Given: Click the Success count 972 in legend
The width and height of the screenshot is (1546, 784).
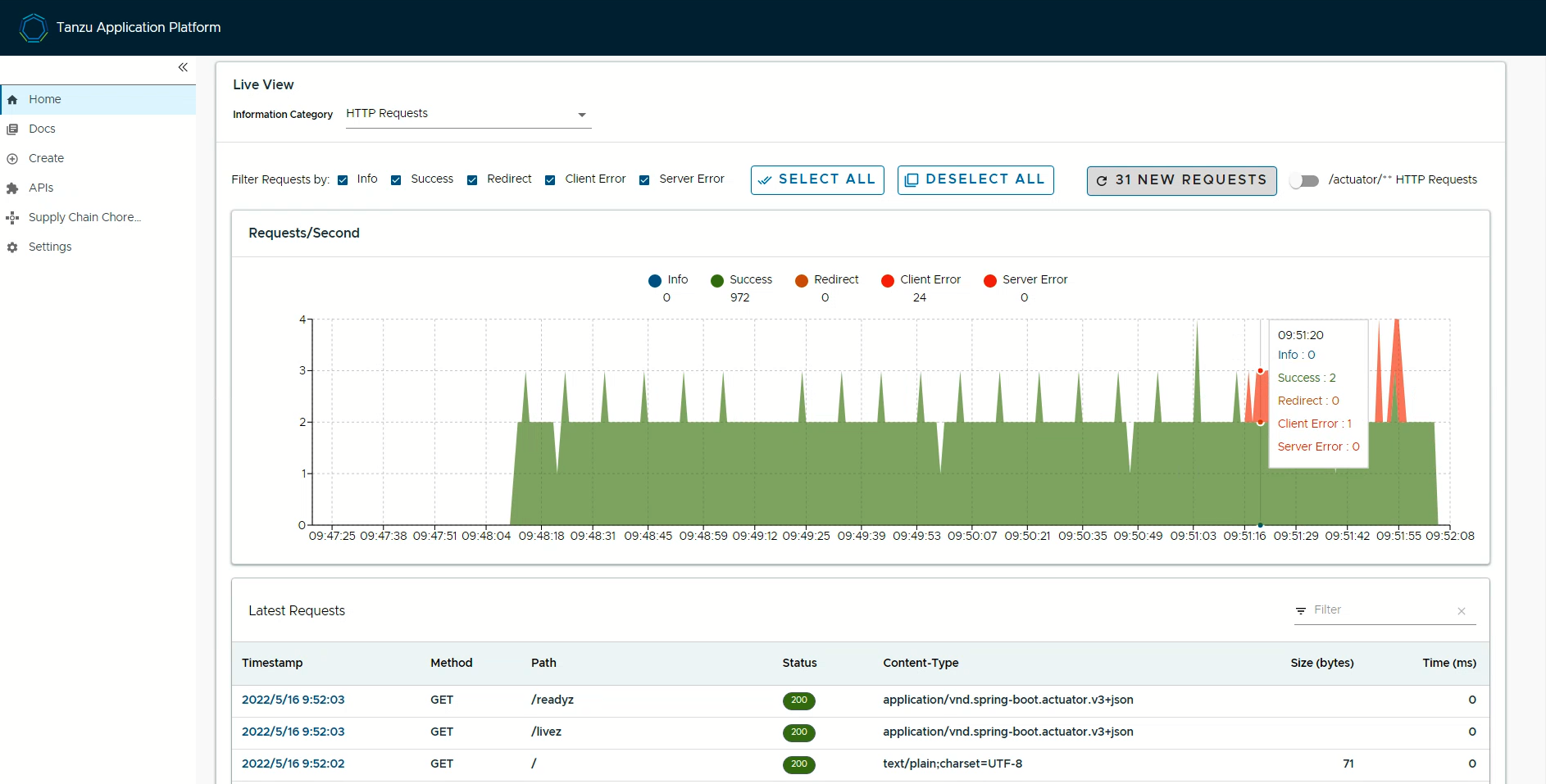Looking at the screenshot, I should click(x=740, y=298).
